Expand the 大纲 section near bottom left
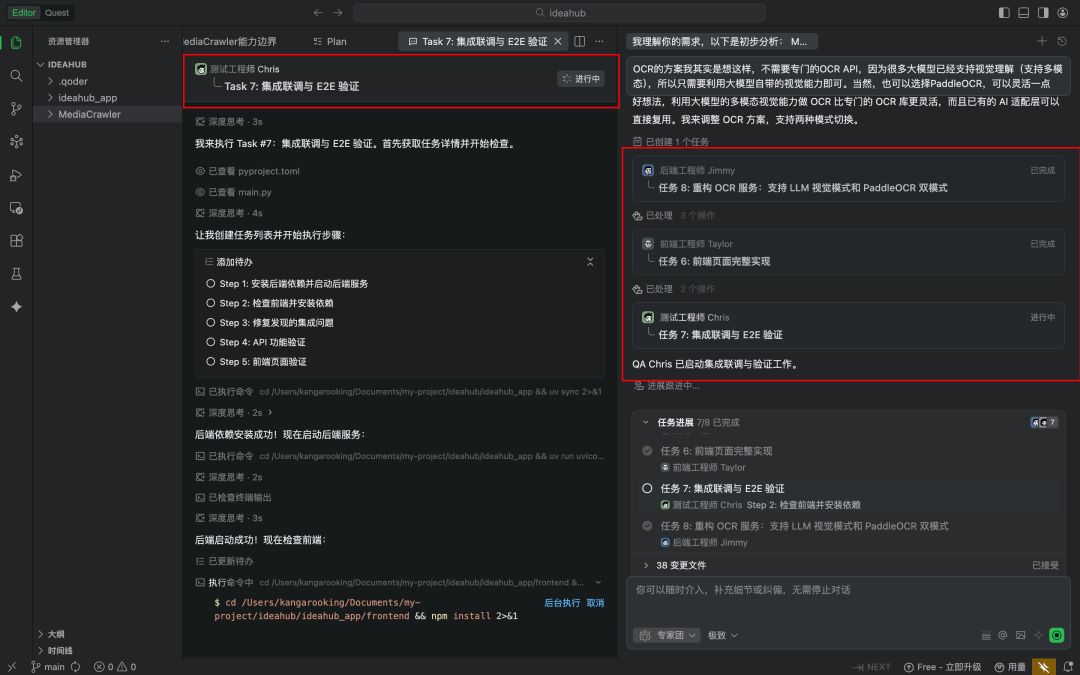 pos(50,633)
